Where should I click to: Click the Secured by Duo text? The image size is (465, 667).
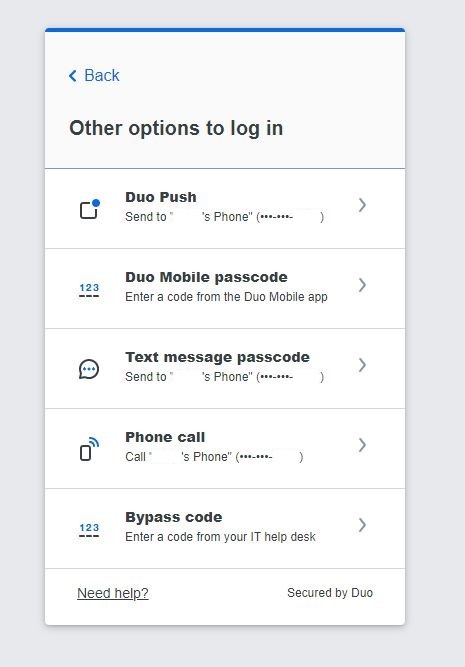point(330,593)
